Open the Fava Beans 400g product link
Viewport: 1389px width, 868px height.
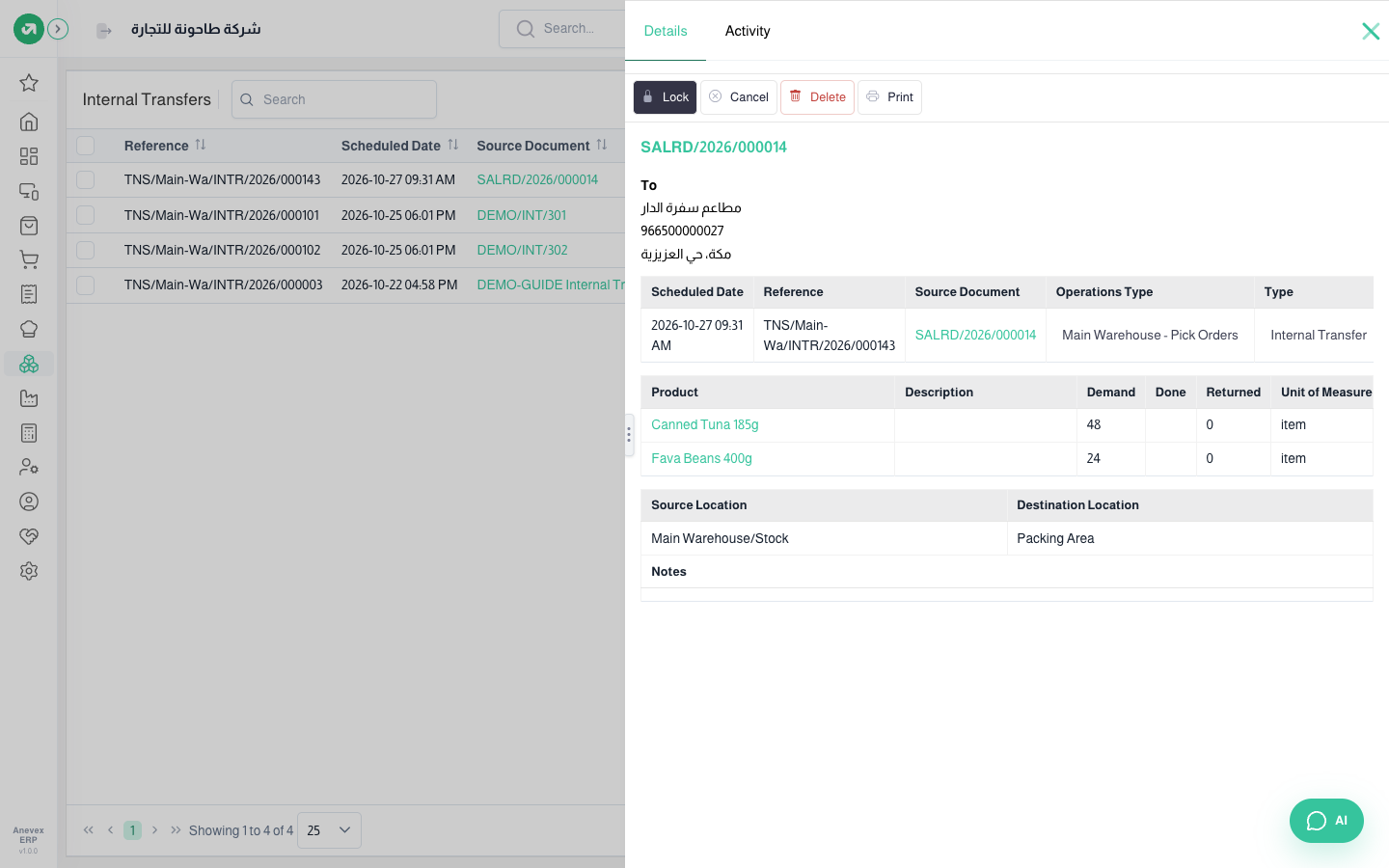coord(701,458)
